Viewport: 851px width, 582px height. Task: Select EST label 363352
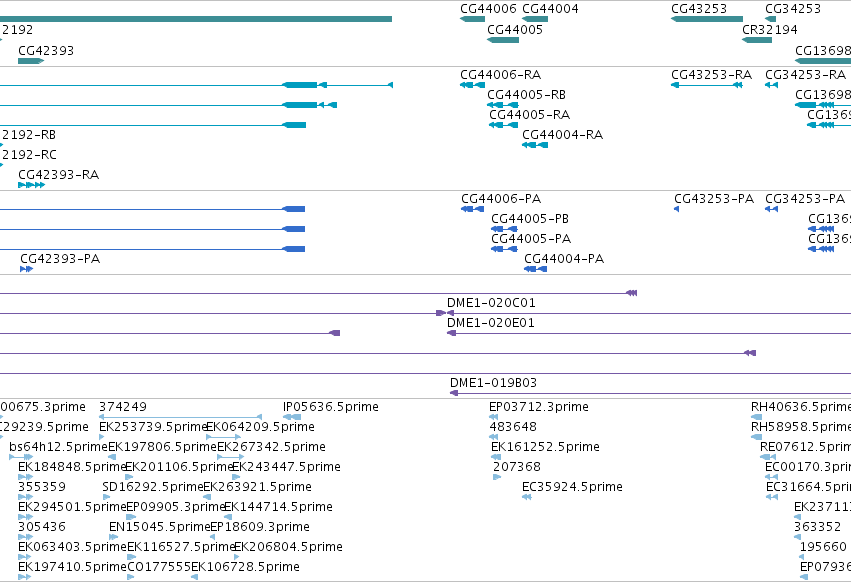tap(817, 527)
